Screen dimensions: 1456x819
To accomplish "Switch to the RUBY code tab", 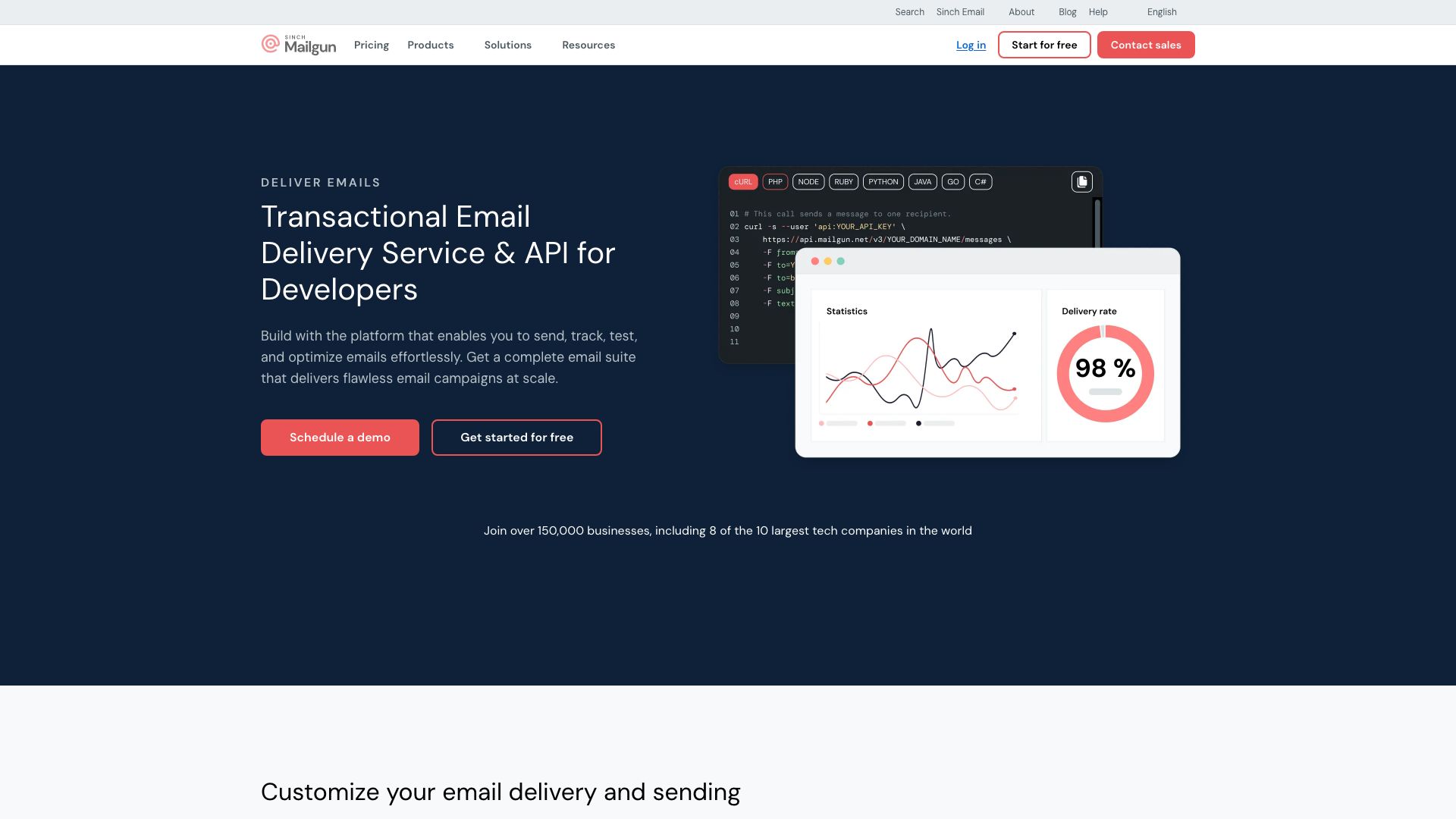I will click(843, 182).
